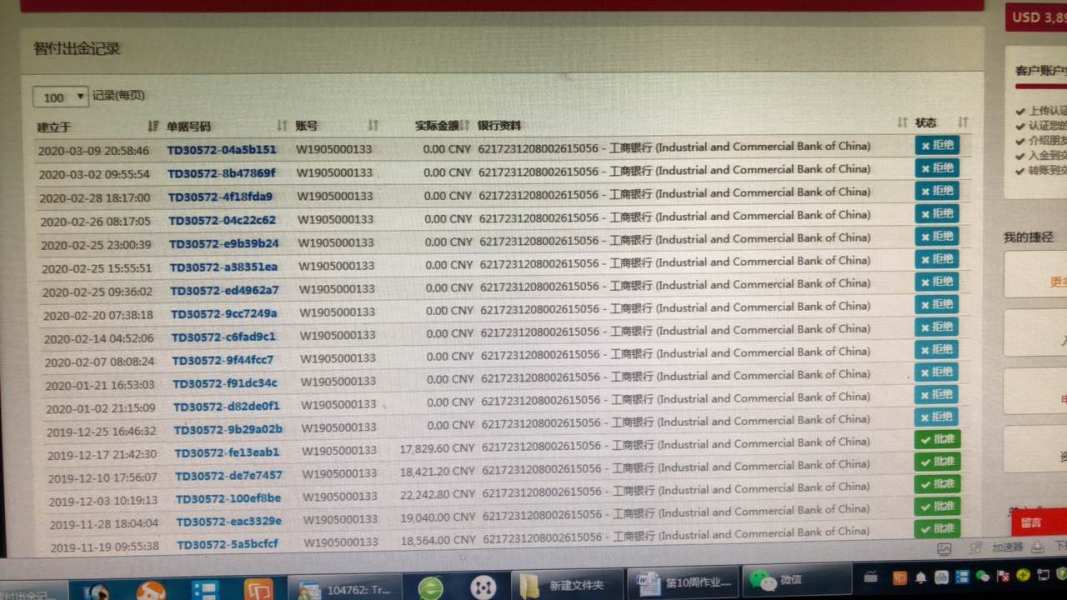This screenshot has width=1067, height=600.
Task: Open order TD30572-e9b39b24
Action: point(224,244)
